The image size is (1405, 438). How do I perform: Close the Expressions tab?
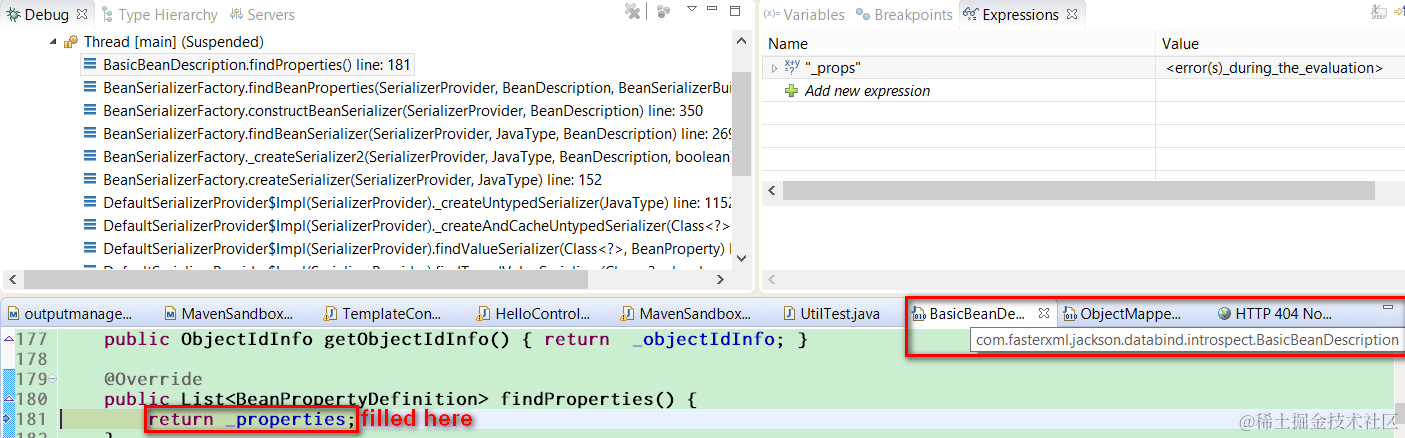point(1071,15)
